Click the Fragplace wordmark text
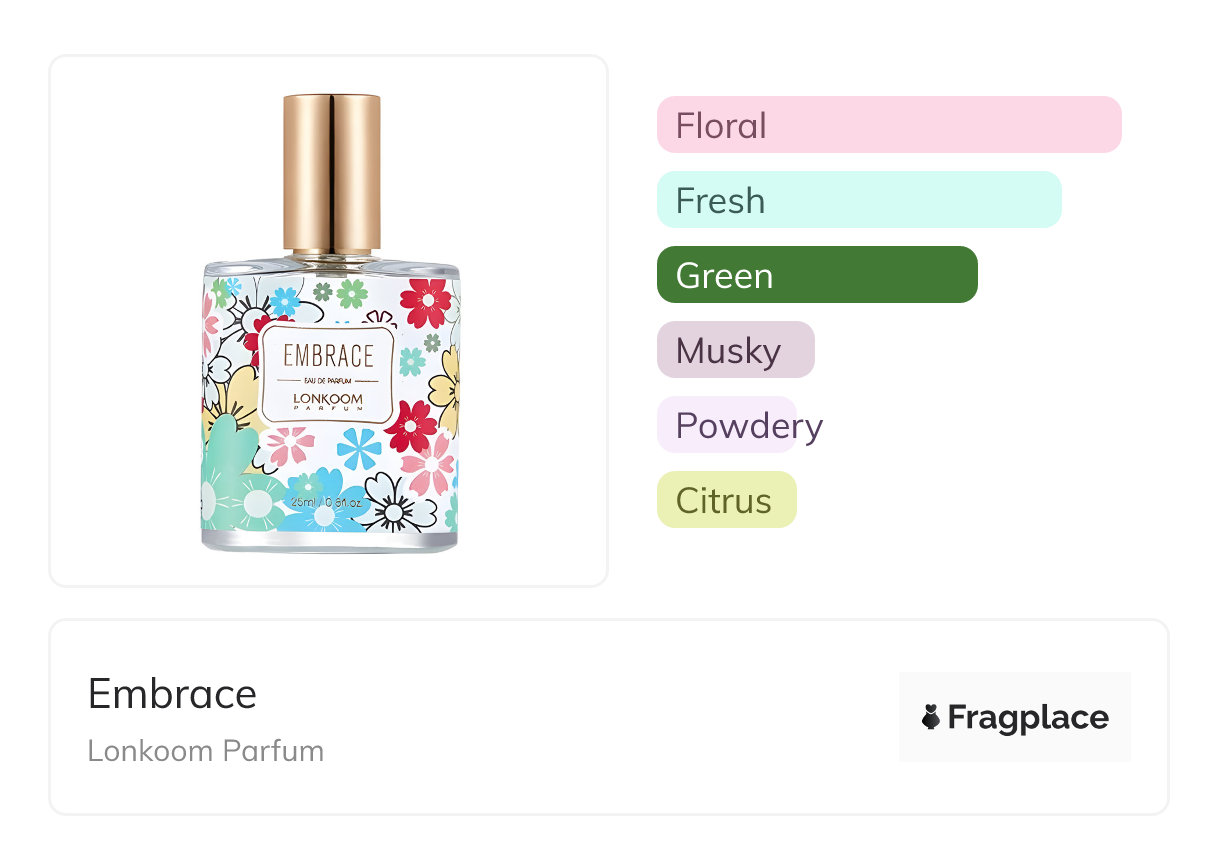This screenshot has width=1218, height=864. pyautogui.click(x=1028, y=717)
